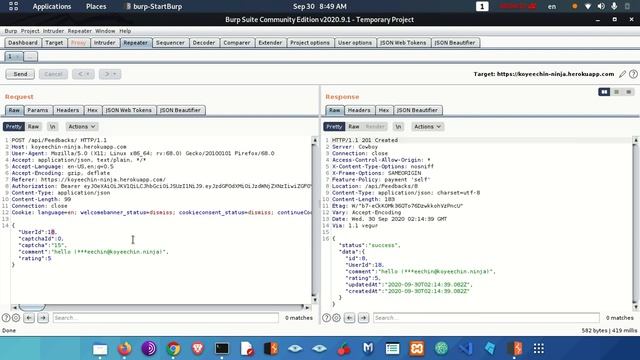The height and width of the screenshot is (360, 640).
Task: Open the Proxy tab
Action: click(78, 42)
